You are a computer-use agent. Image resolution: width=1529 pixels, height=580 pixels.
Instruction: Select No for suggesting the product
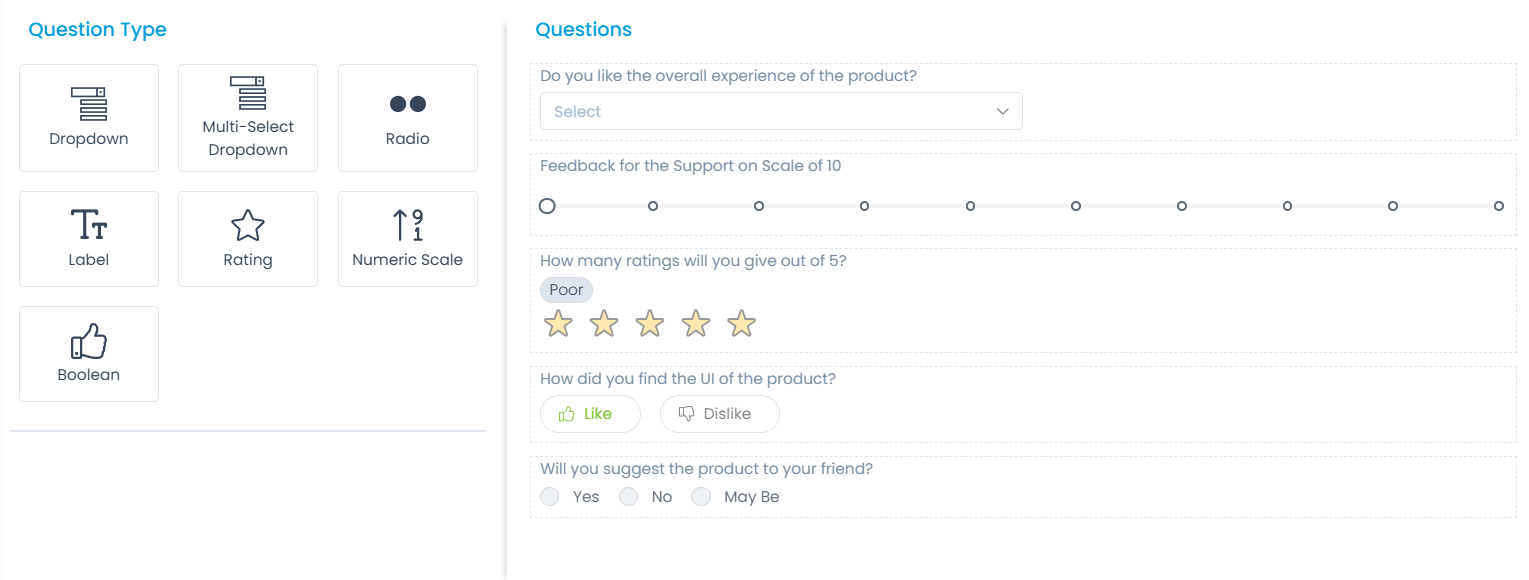(x=628, y=496)
